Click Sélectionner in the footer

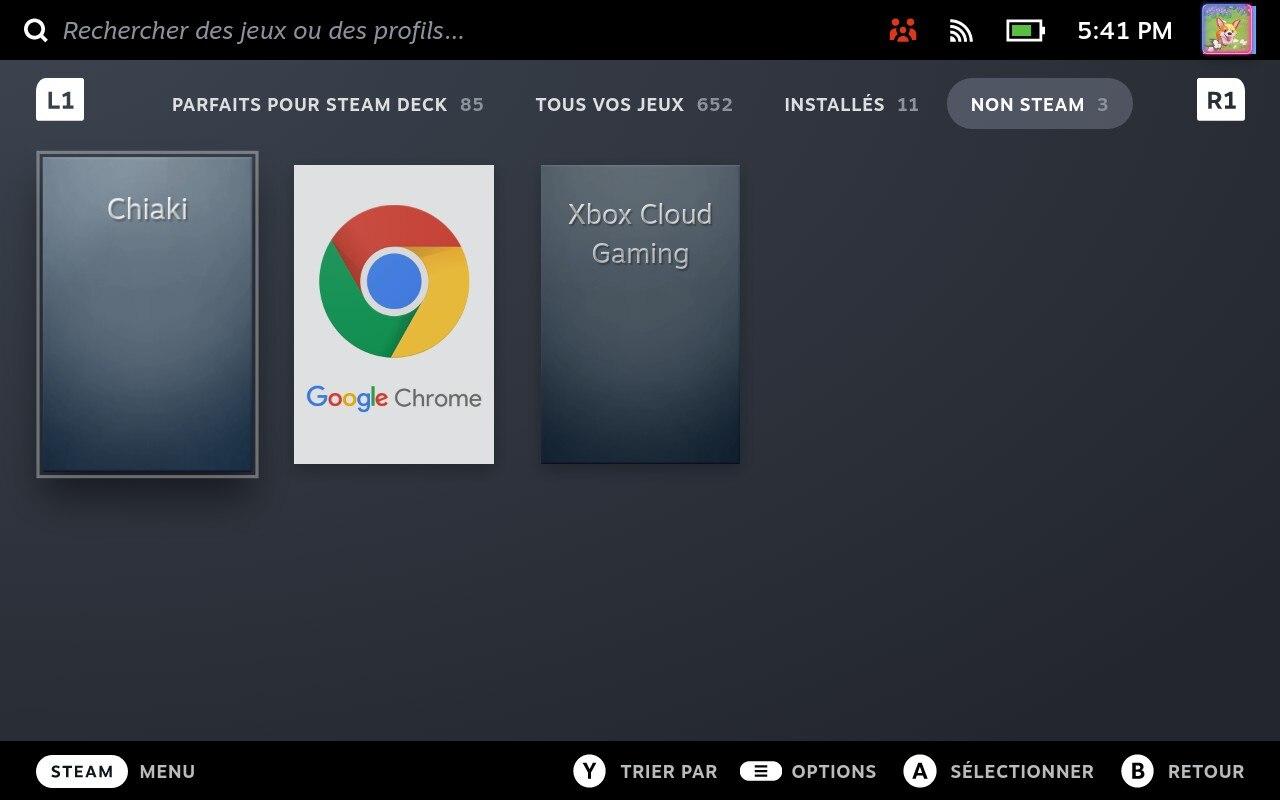click(1022, 772)
